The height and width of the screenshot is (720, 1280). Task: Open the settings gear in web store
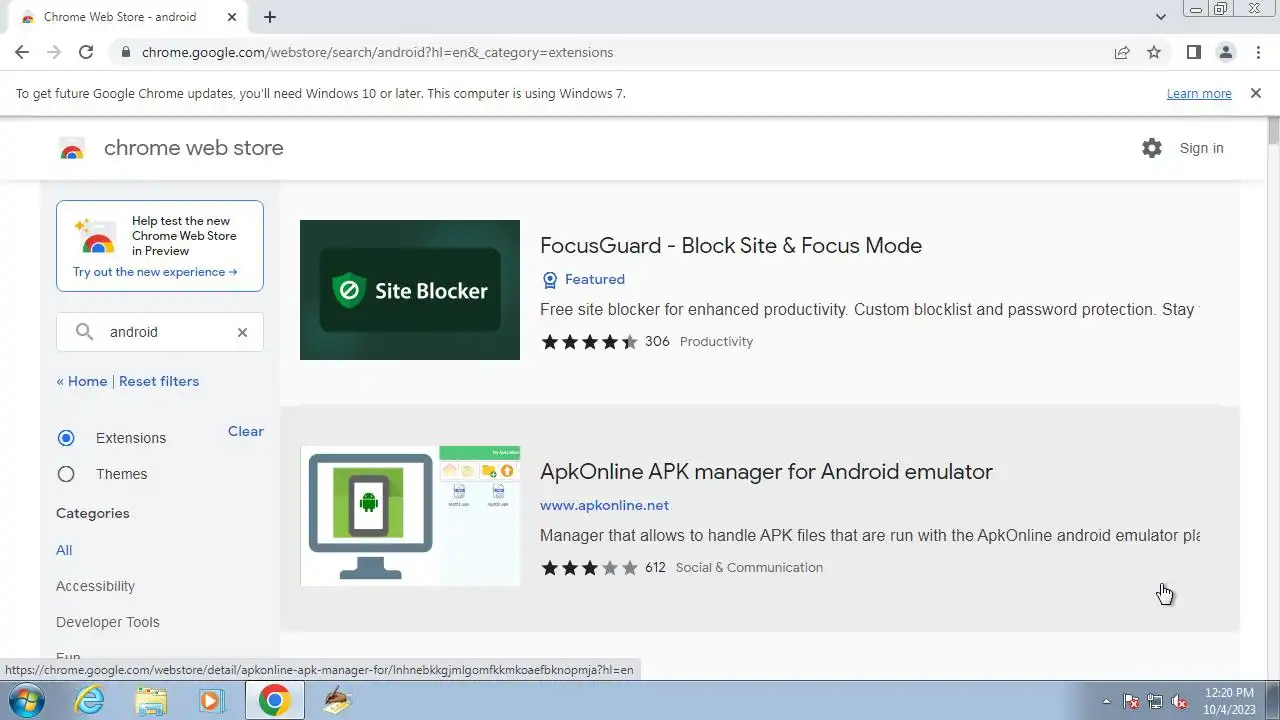1152,148
